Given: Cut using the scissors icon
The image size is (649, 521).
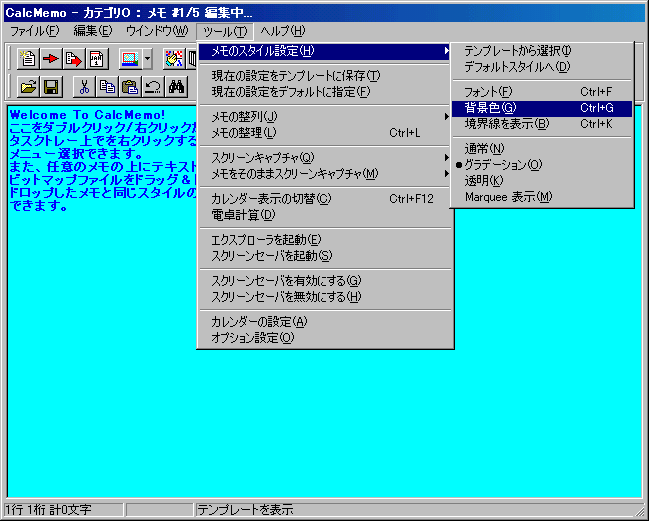Looking at the screenshot, I should click(84, 87).
